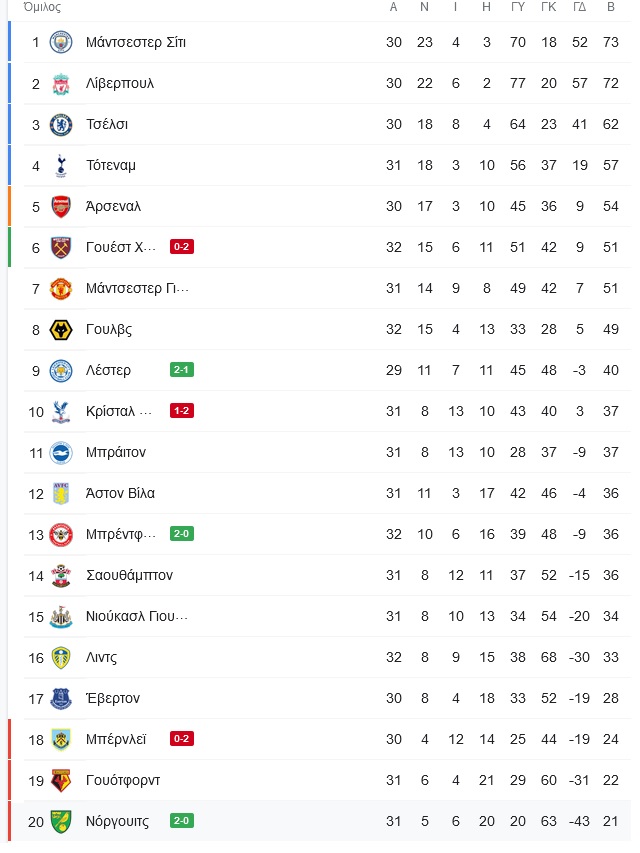This screenshot has height=853, width=640.
Task: Click the Άστον Βίλα team name
Action: click(x=120, y=493)
